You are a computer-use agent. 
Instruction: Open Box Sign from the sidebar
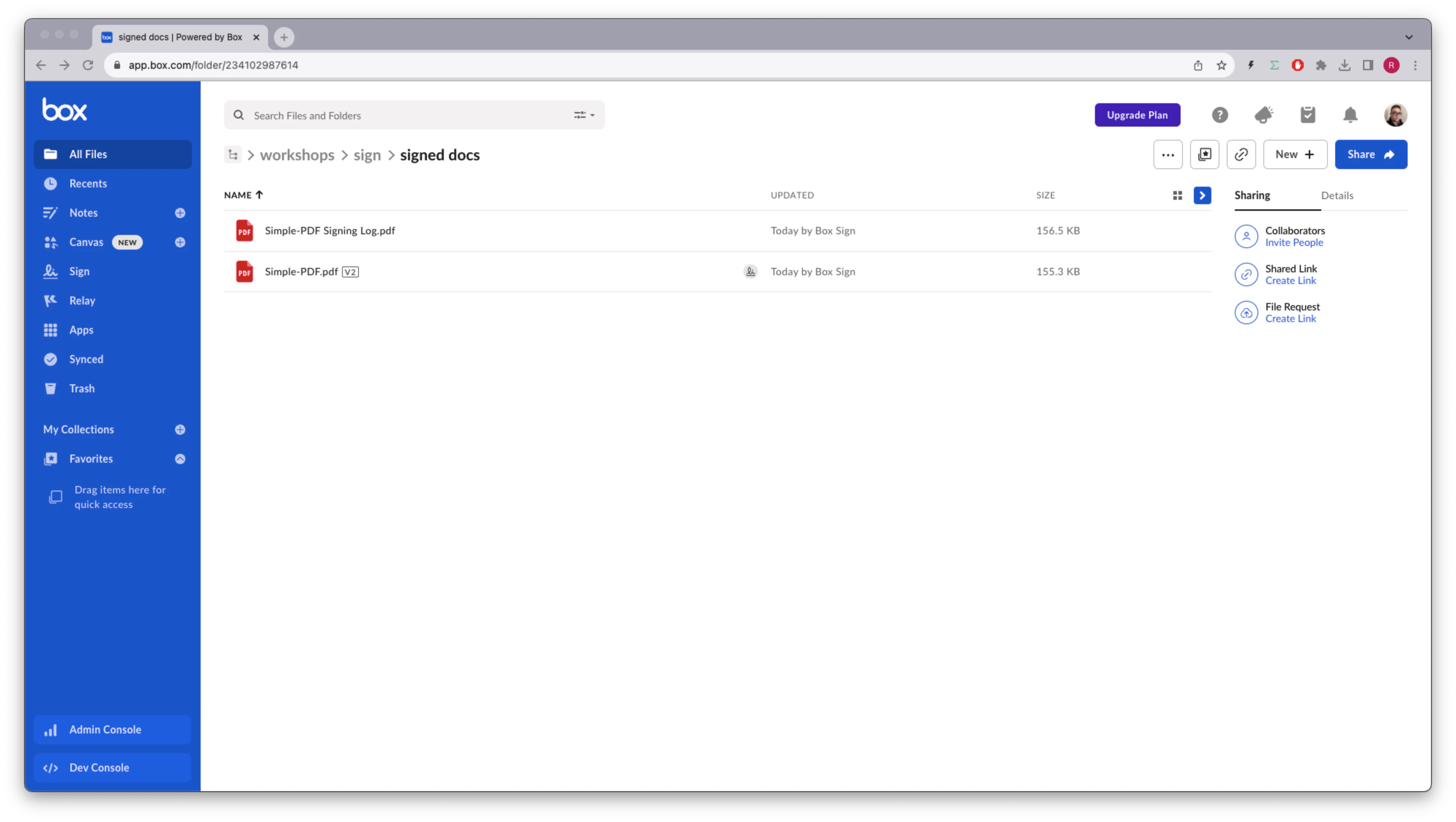(x=79, y=271)
